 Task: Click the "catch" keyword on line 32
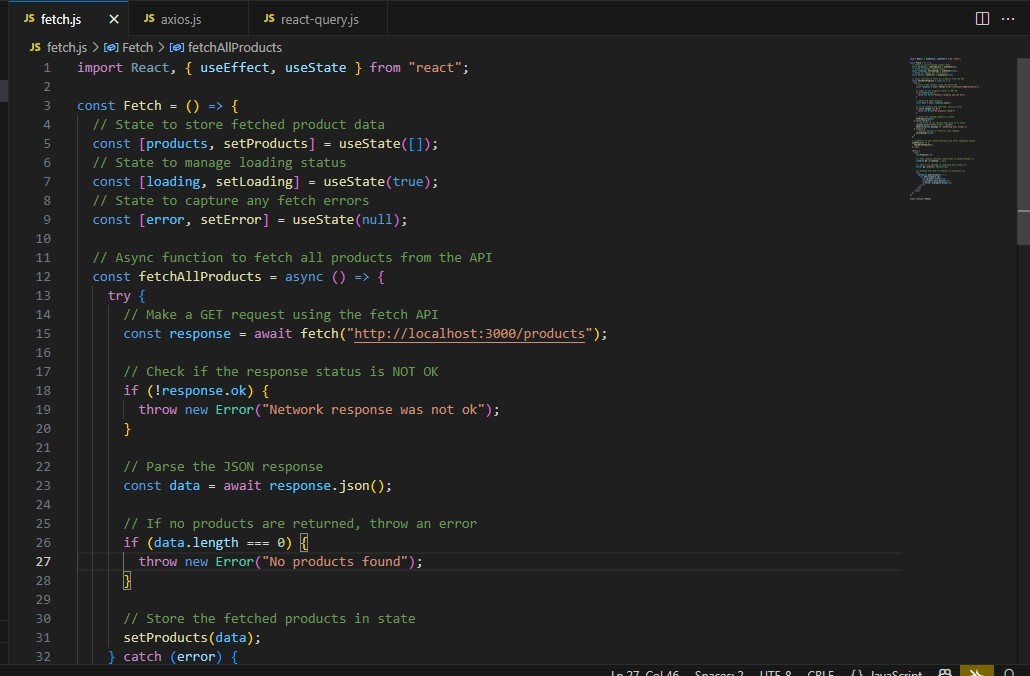pyautogui.click(x=142, y=657)
